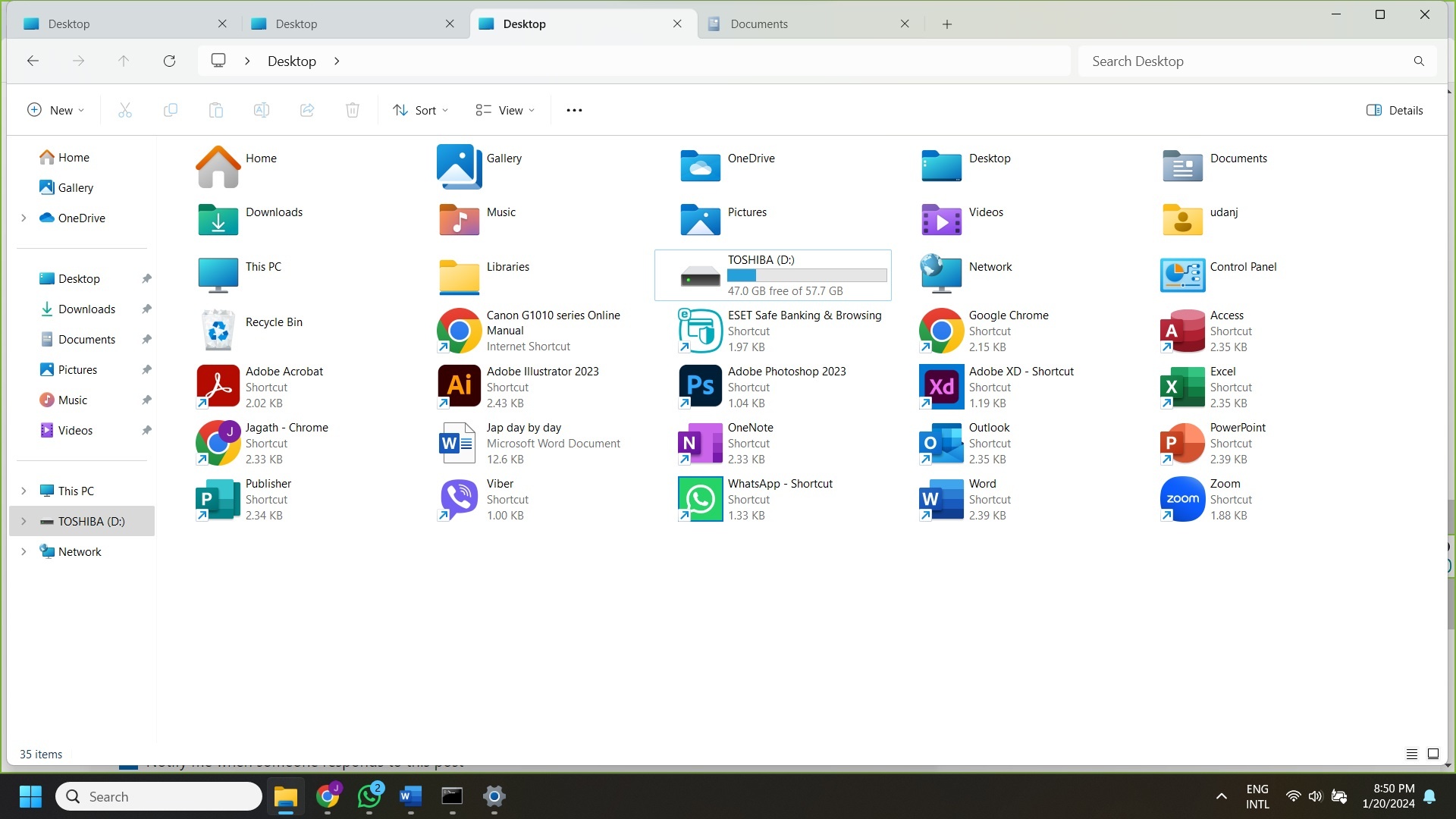The height and width of the screenshot is (819, 1456).
Task: Click chevron after Desktop in address bar
Action: 337,61
